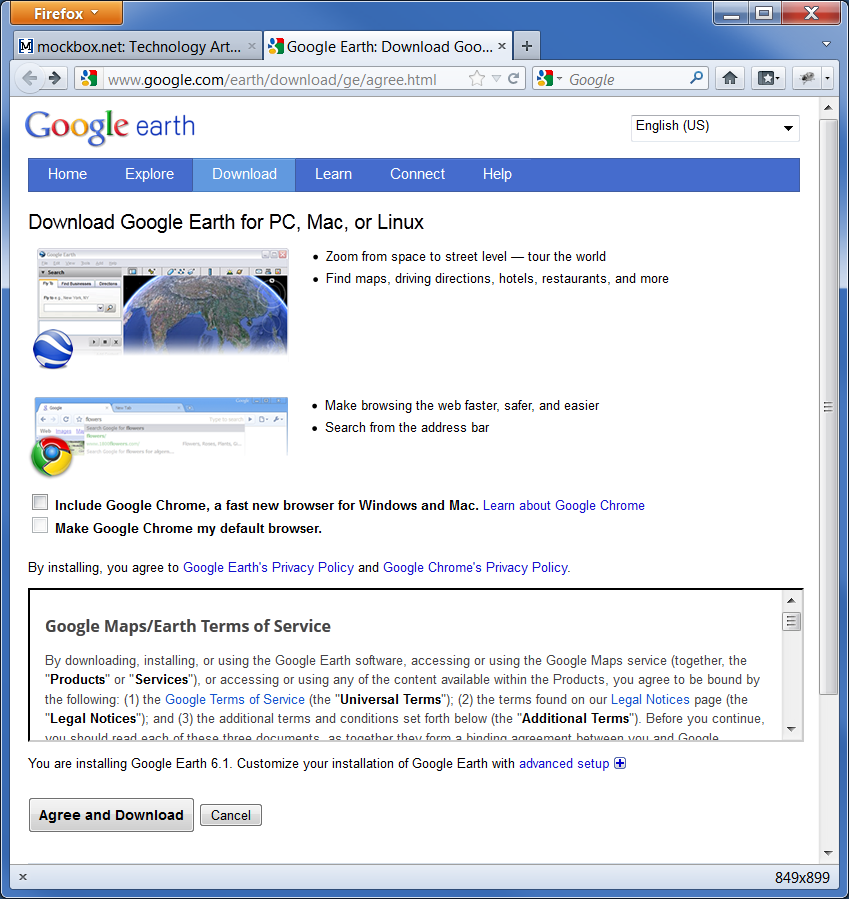Click Terms of Service scroll down arrow
Image resolution: width=849 pixels, height=899 pixels.
792,729
